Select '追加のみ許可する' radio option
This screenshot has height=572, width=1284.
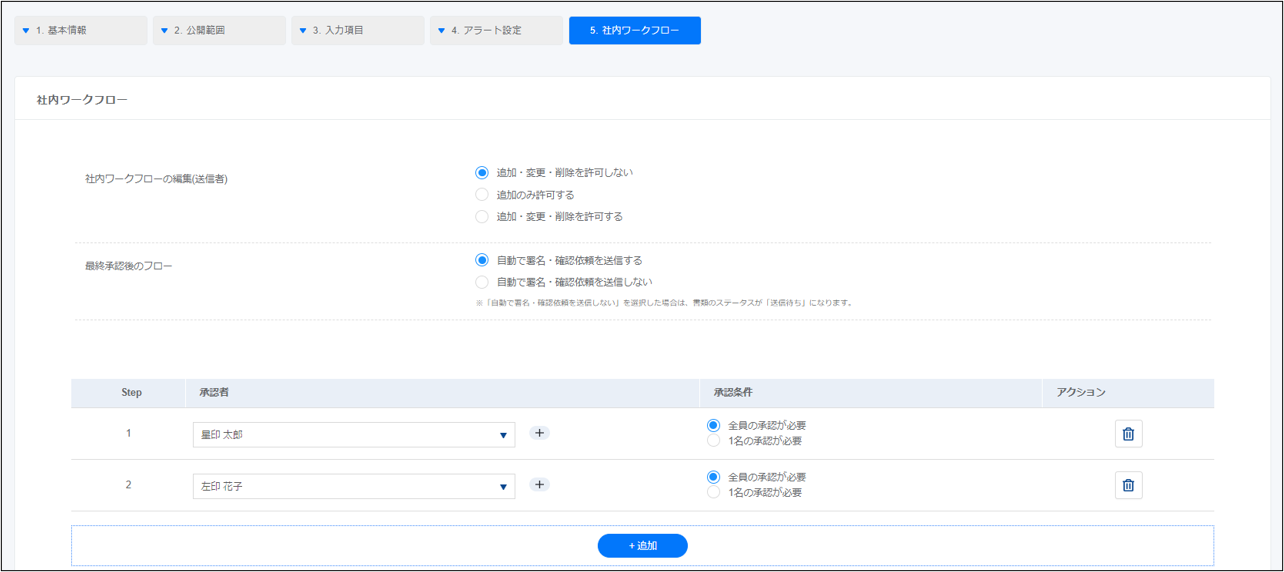click(482, 194)
